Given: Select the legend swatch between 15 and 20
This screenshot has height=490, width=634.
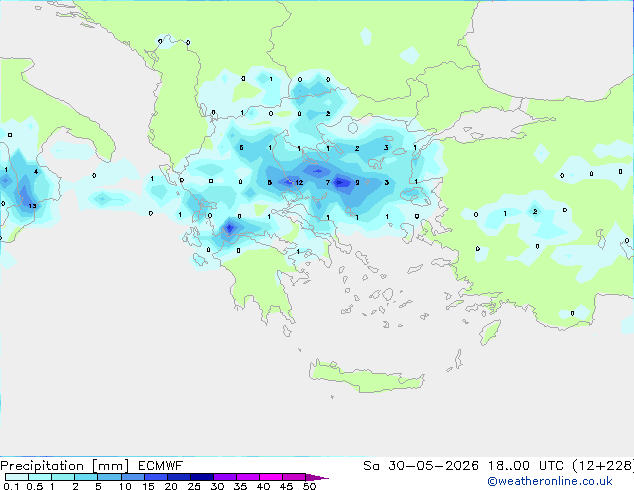Looking at the screenshot, I should (156, 477).
